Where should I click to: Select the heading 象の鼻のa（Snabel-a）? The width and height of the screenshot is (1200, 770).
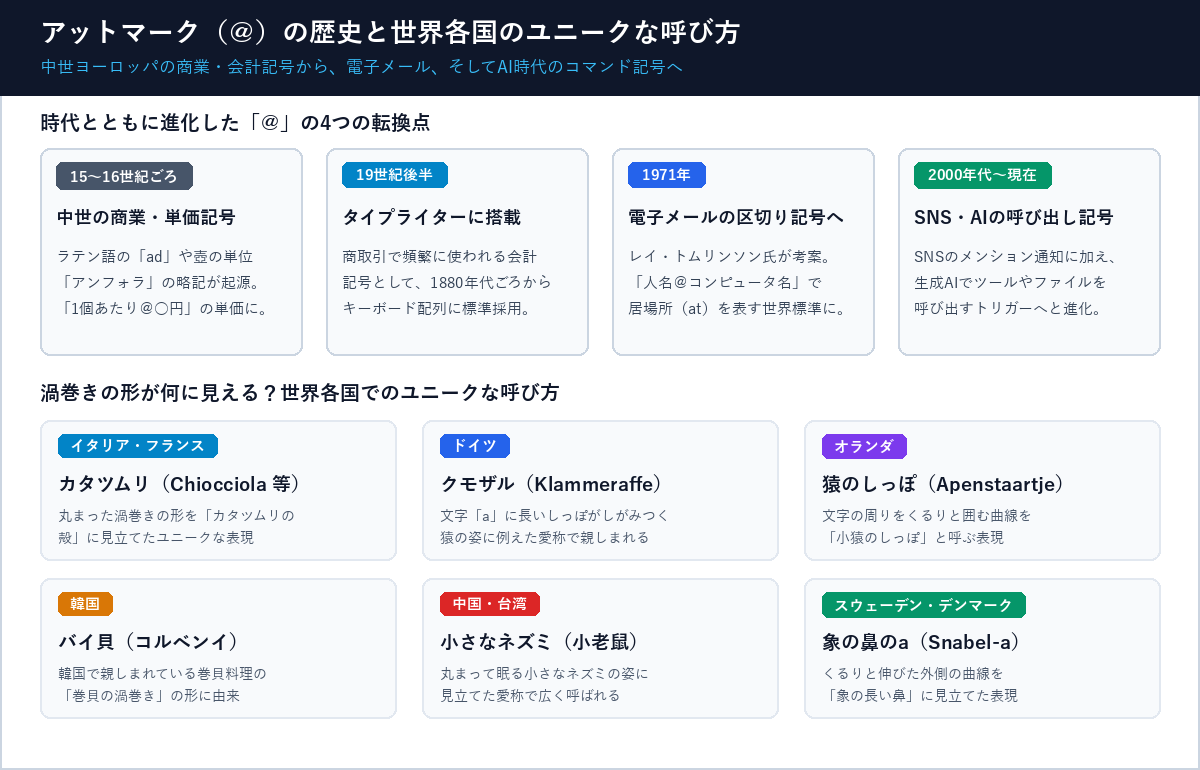coord(922,642)
